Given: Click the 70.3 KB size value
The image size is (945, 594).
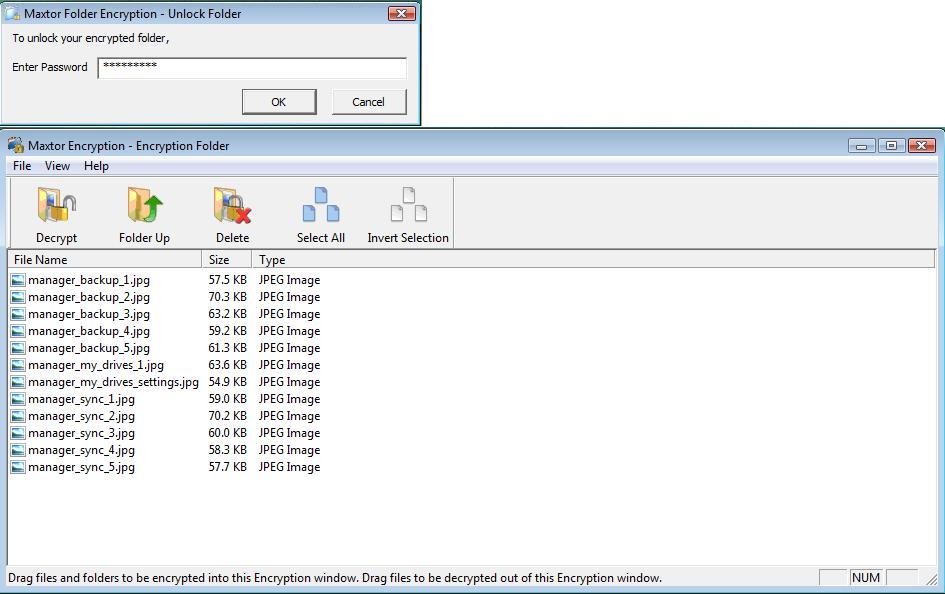Looking at the screenshot, I should point(228,297).
